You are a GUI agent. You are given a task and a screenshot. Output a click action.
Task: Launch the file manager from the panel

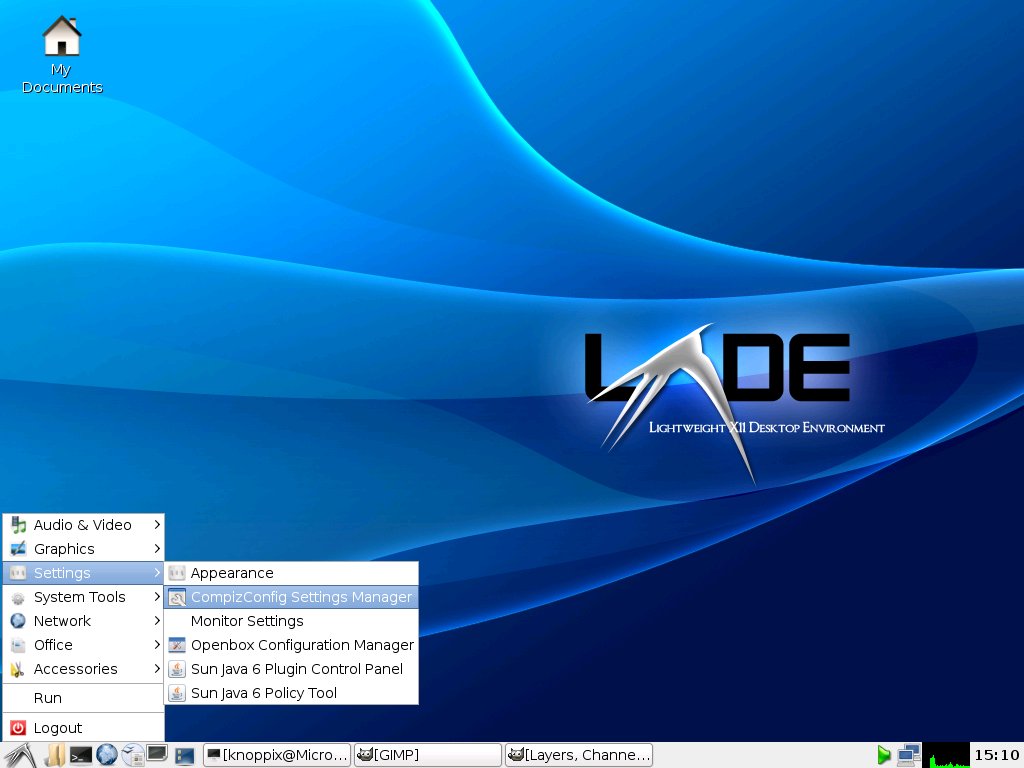coord(55,755)
